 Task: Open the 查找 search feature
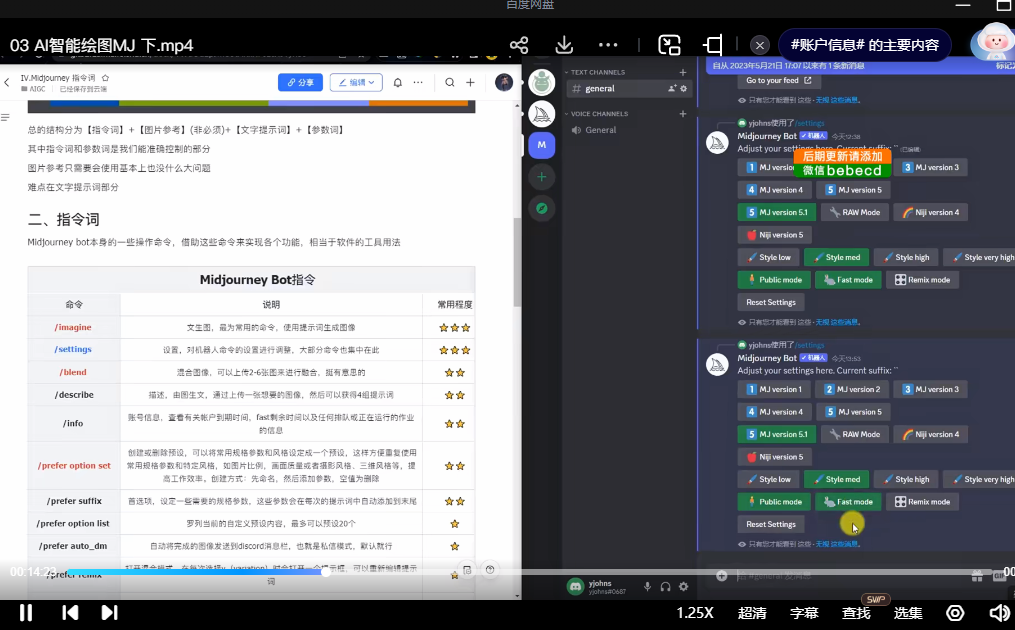point(856,613)
